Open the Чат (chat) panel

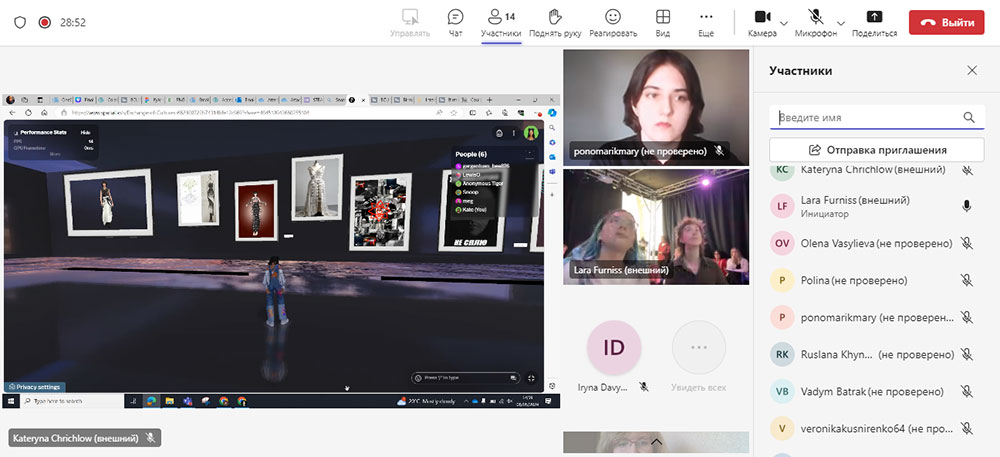pos(455,17)
